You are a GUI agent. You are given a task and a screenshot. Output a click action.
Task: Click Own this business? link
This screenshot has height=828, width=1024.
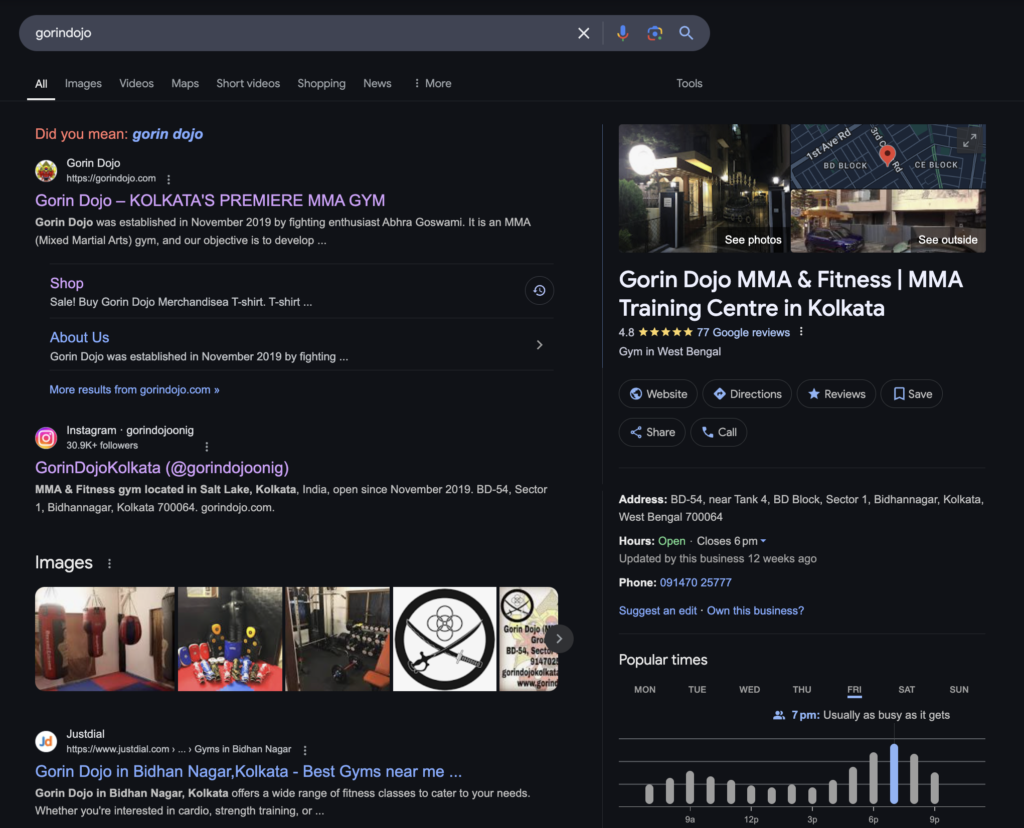[756, 611]
